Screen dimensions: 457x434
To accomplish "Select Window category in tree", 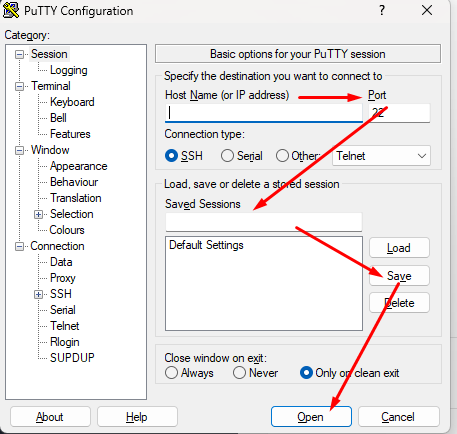I will click(x=50, y=150).
